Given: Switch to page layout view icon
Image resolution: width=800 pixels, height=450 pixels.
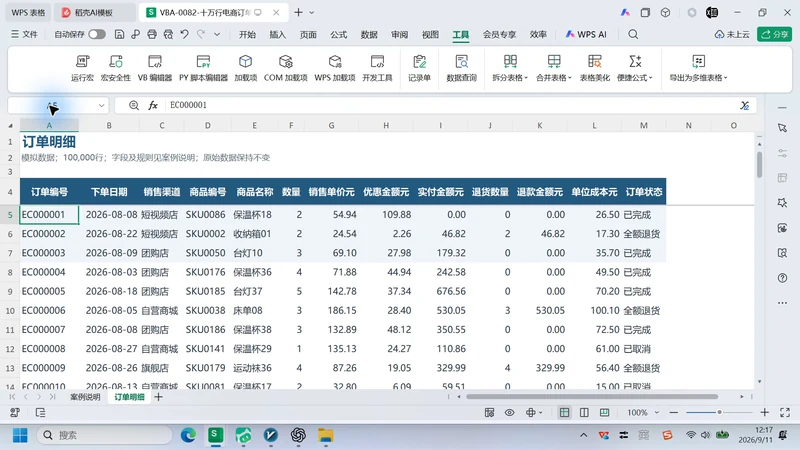Looking at the screenshot, I should 584,412.
